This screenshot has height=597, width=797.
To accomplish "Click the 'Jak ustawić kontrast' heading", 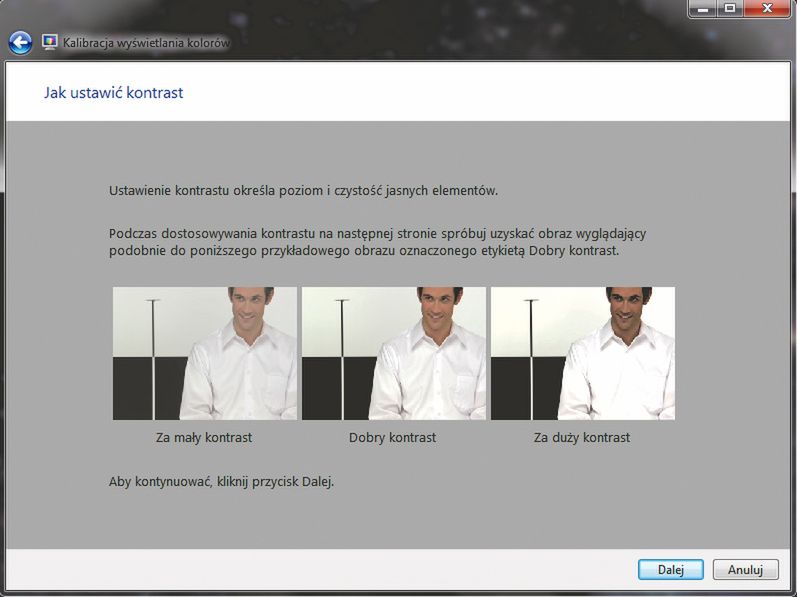I will click(x=113, y=93).
